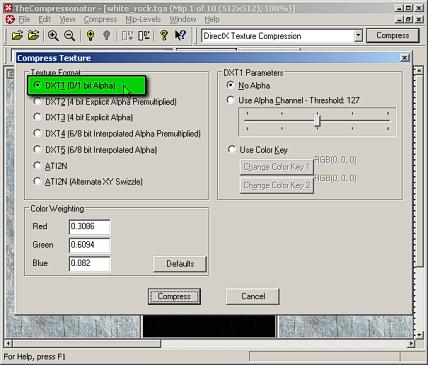This screenshot has width=428, height=365.
Task: Click the toolbar Compress button
Action: [393, 35]
